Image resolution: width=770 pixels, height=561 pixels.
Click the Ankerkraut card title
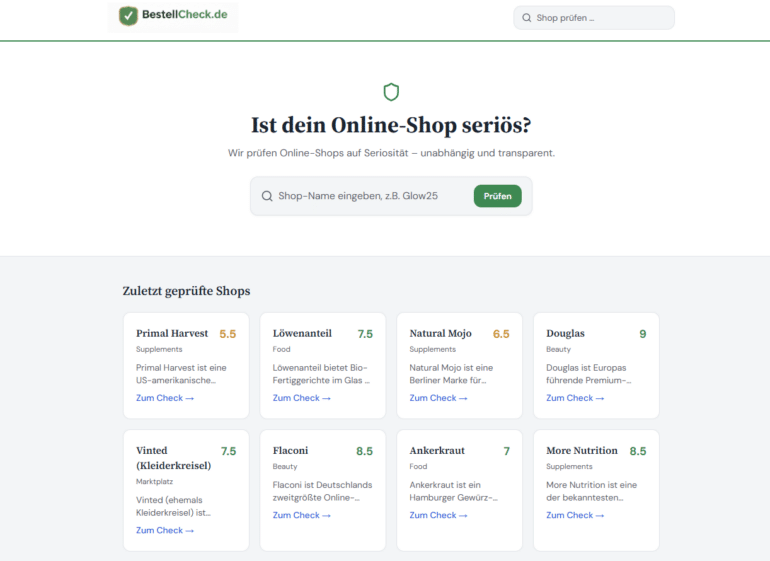tap(437, 451)
